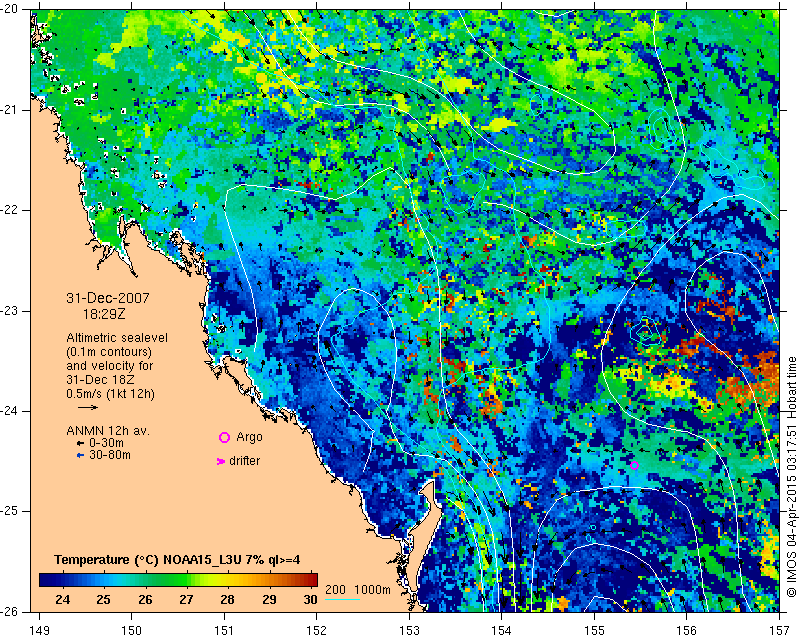Screen dimensions: 800x640
Task: Click the blue 30-80m ANMN arrow icon
Action: tap(80, 455)
